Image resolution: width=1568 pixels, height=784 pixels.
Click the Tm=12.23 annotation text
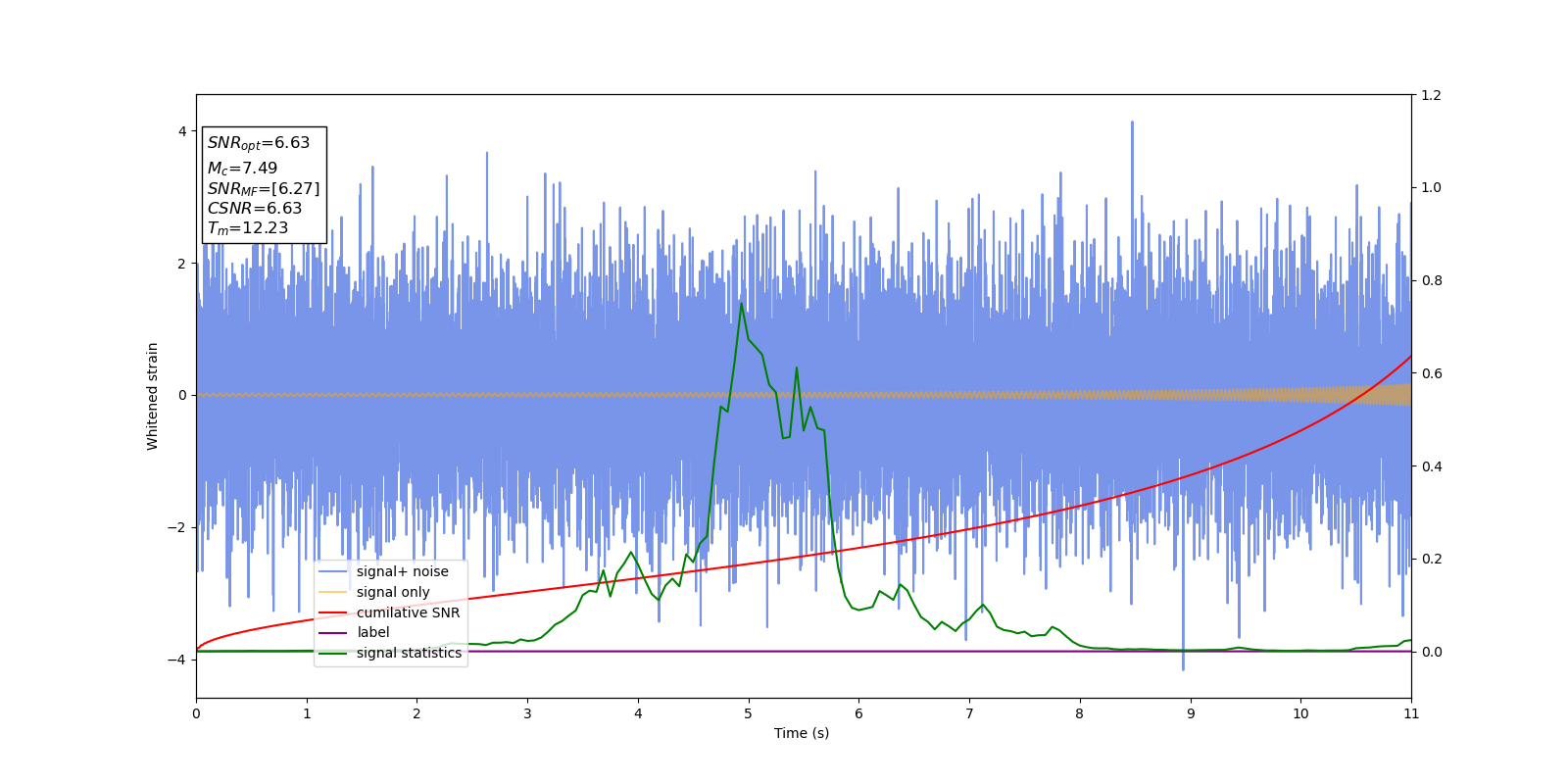click(x=248, y=228)
